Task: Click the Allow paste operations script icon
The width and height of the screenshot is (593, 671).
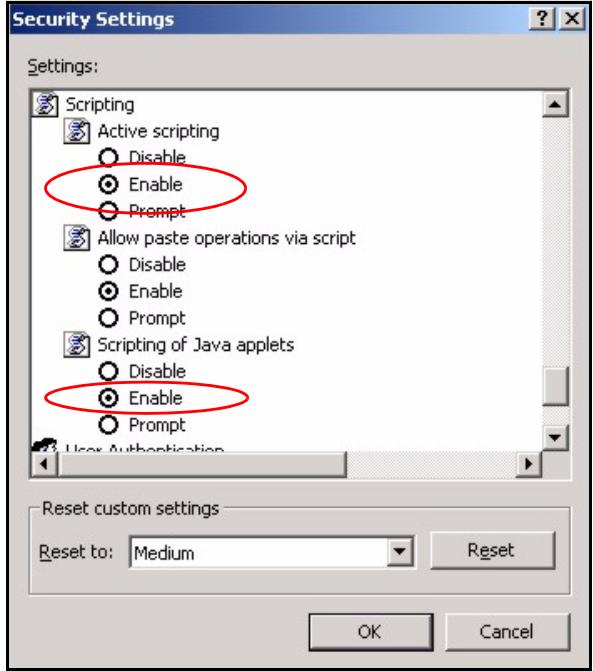Action: pos(77,238)
